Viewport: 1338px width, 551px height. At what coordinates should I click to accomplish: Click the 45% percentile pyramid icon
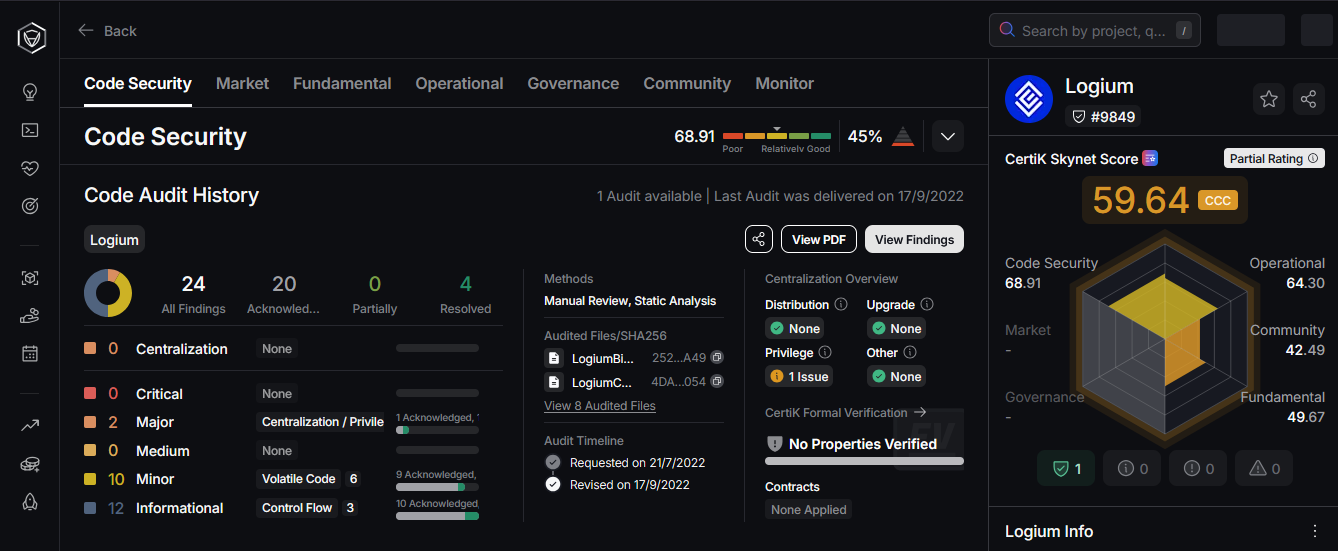[x=903, y=136]
